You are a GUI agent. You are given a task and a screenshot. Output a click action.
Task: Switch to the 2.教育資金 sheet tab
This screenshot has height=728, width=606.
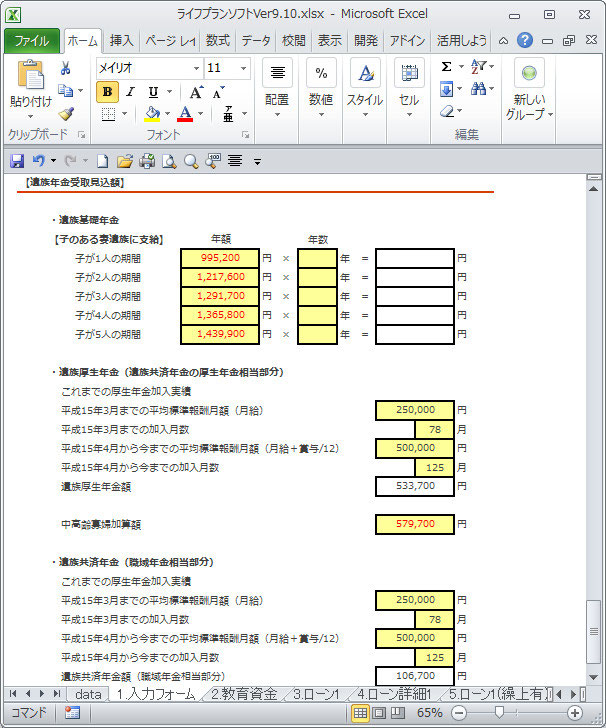pos(244,694)
